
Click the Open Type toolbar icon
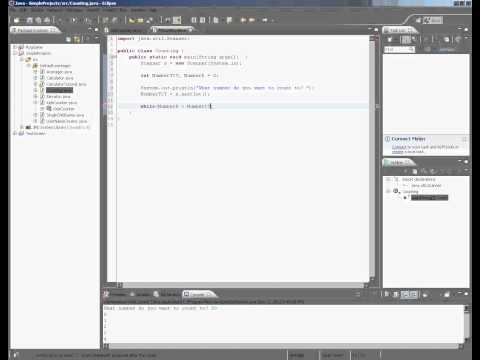132,20
